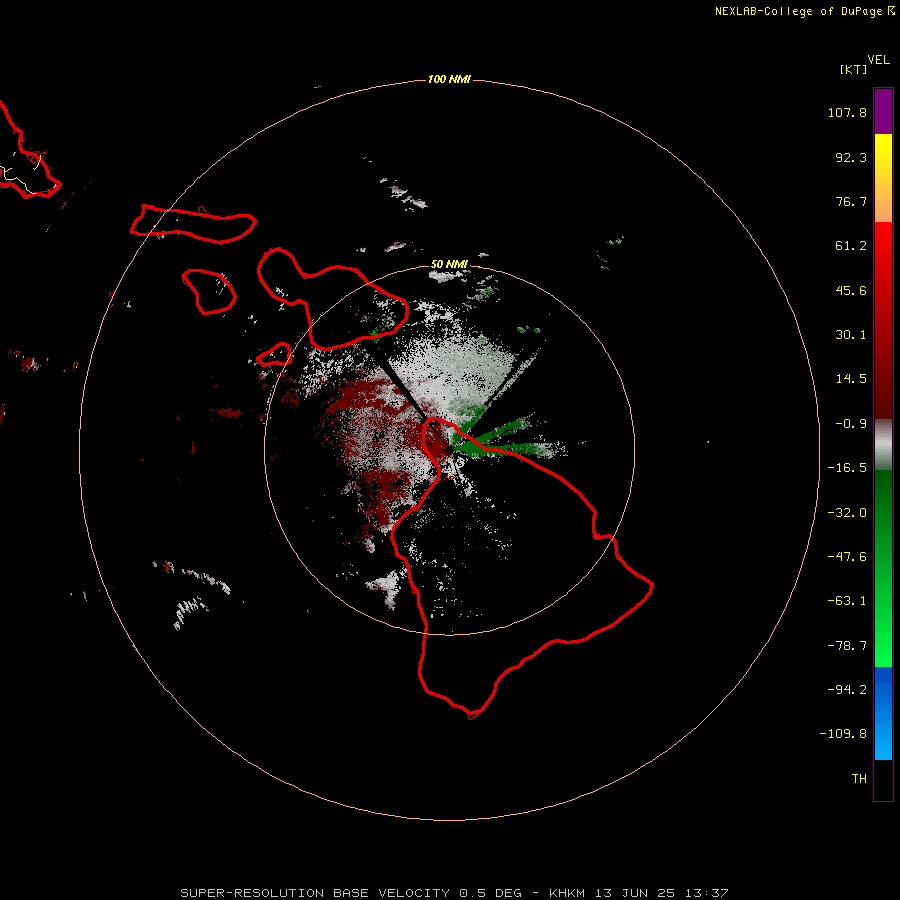Click the -16.5 velocity scale value
Screen dimensions: 900x900
click(x=847, y=468)
